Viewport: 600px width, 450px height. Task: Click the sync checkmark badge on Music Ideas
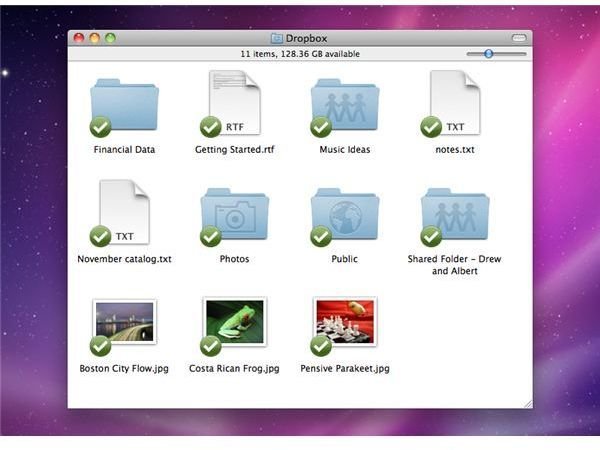[x=321, y=127]
